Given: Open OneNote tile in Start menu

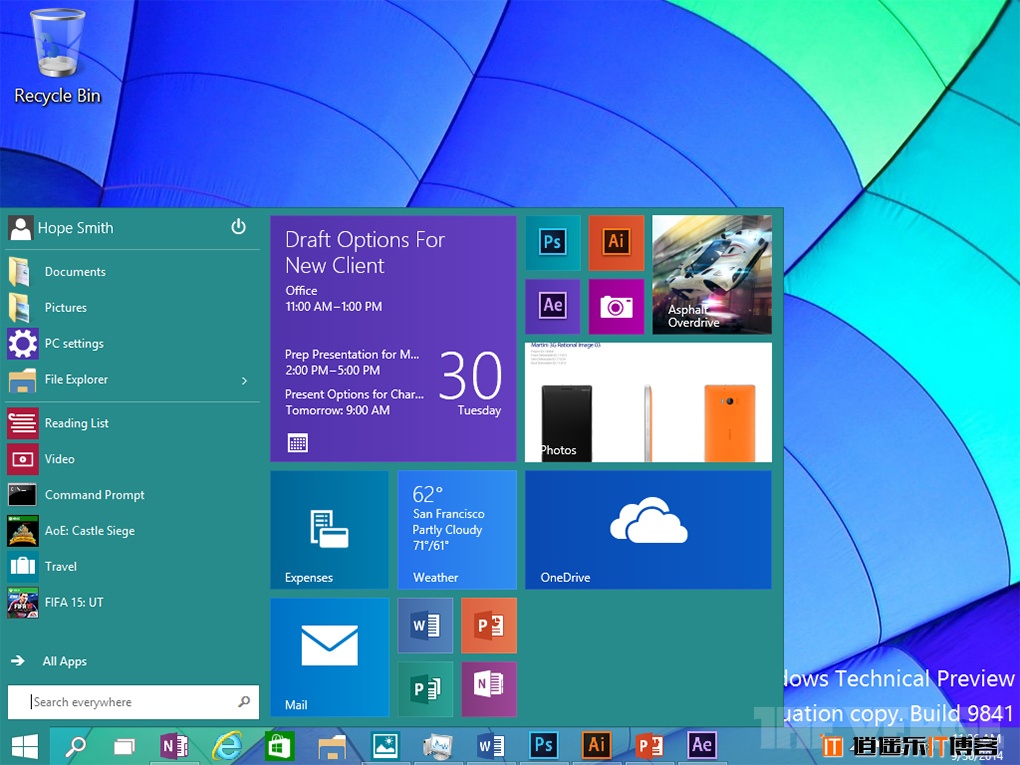Looking at the screenshot, I should point(489,690).
